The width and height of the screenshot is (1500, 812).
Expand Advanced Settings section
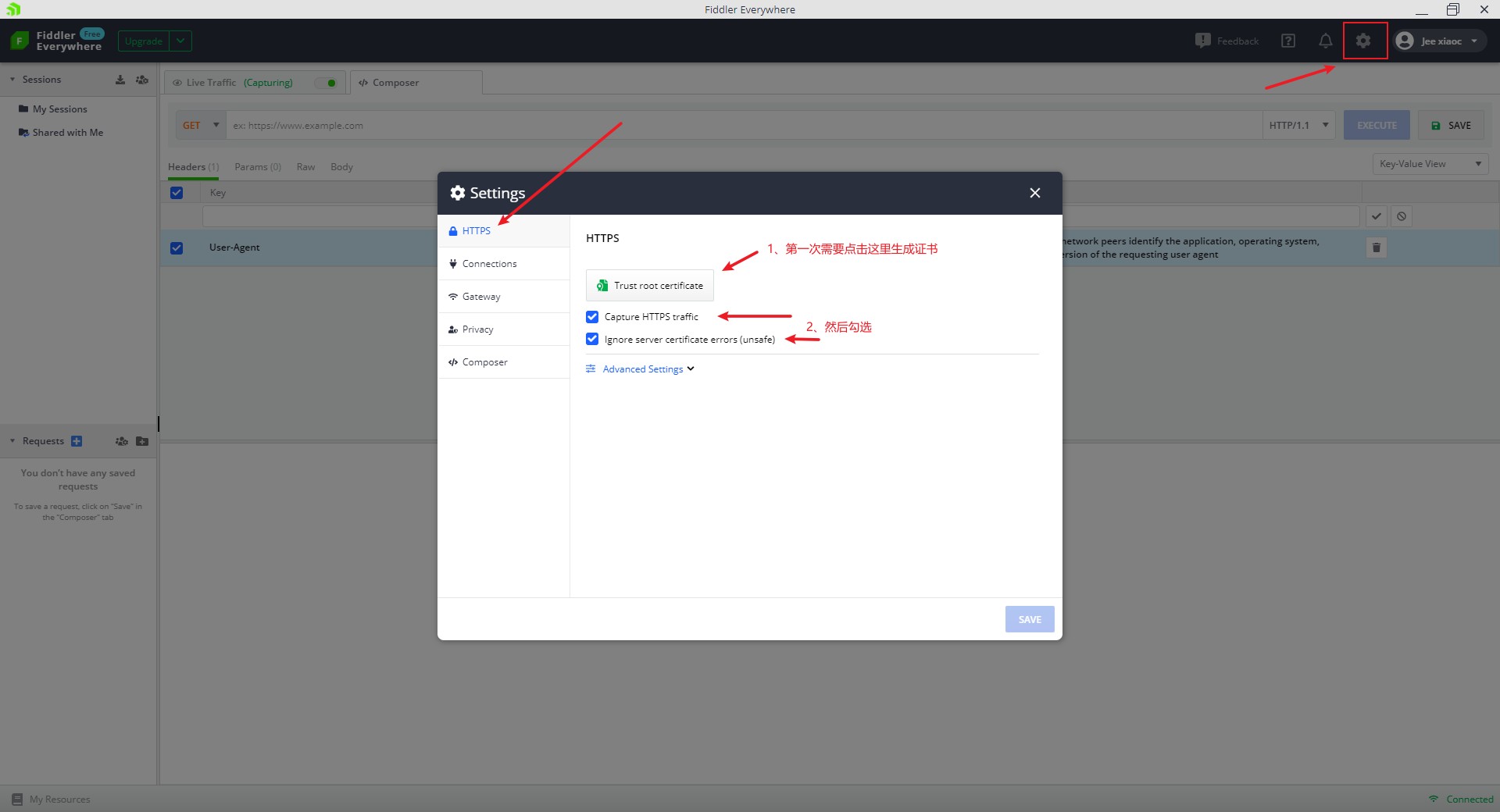641,369
